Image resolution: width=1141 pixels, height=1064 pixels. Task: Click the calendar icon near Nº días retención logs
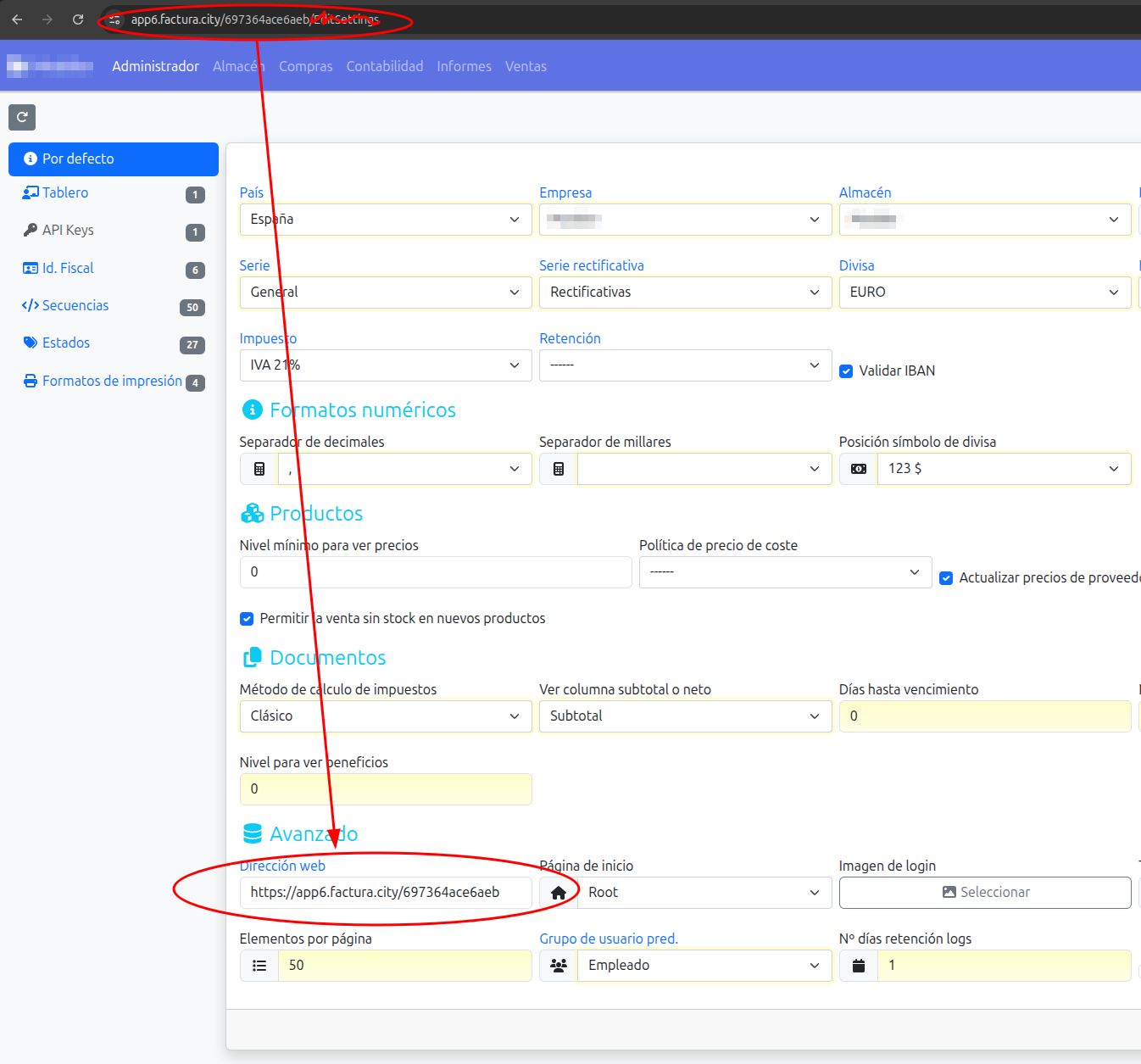pyautogui.click(x=858, y=965)
